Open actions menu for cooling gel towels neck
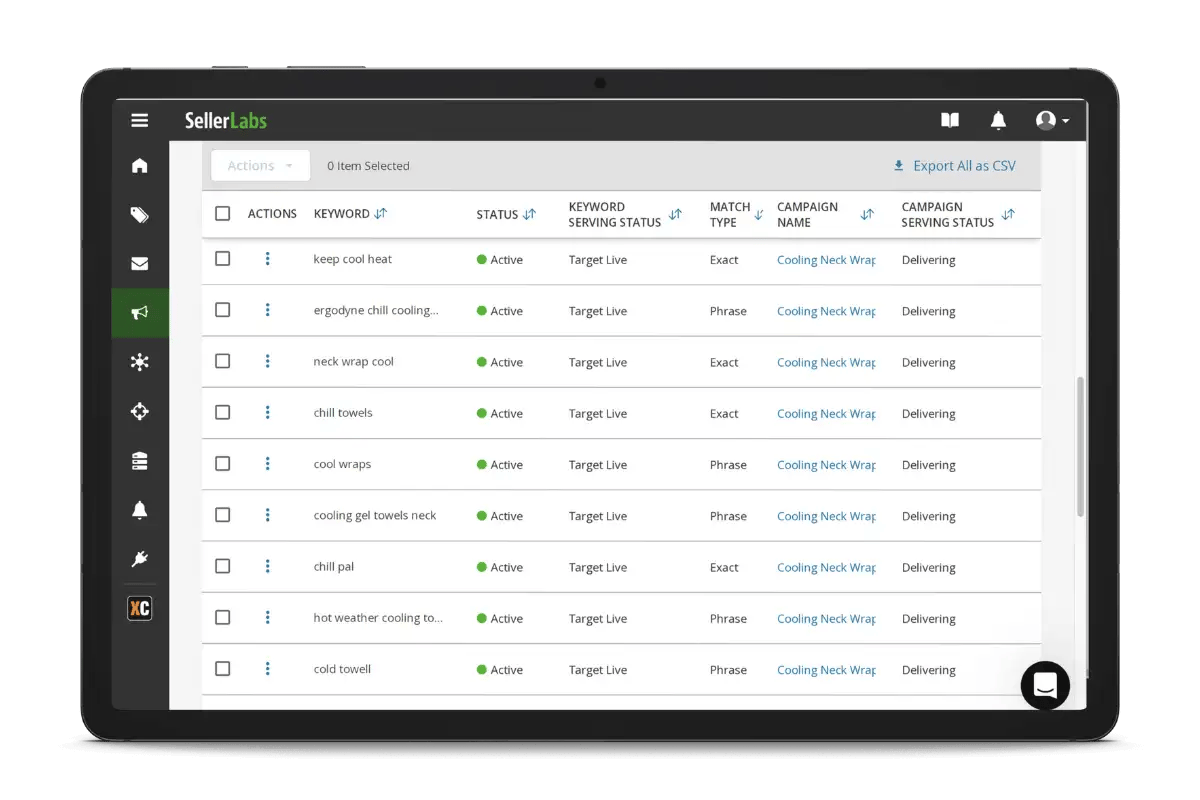The height and width of the screenshot is (800, 1200). click(267, 515)
